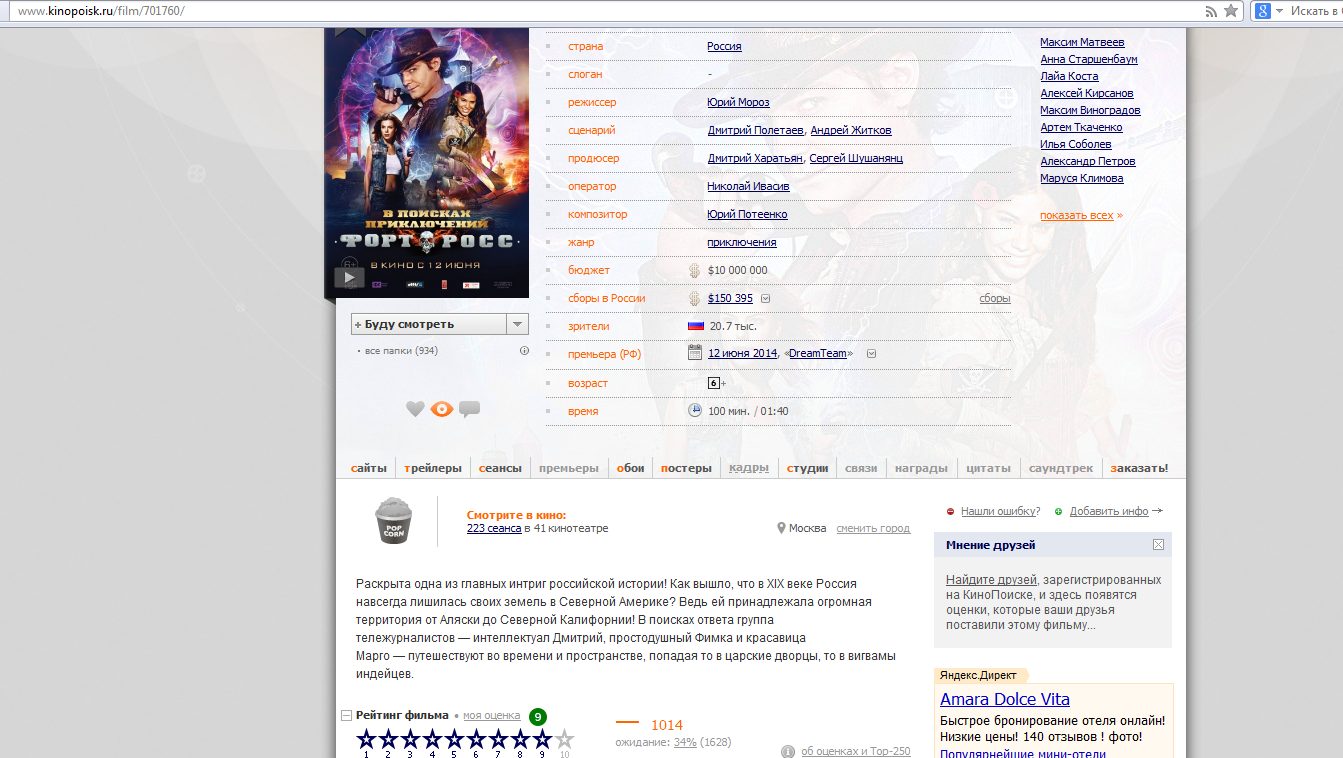Open the сеансы tab
The height and width of the screenshot is (758, 1343).
point(500,468)
